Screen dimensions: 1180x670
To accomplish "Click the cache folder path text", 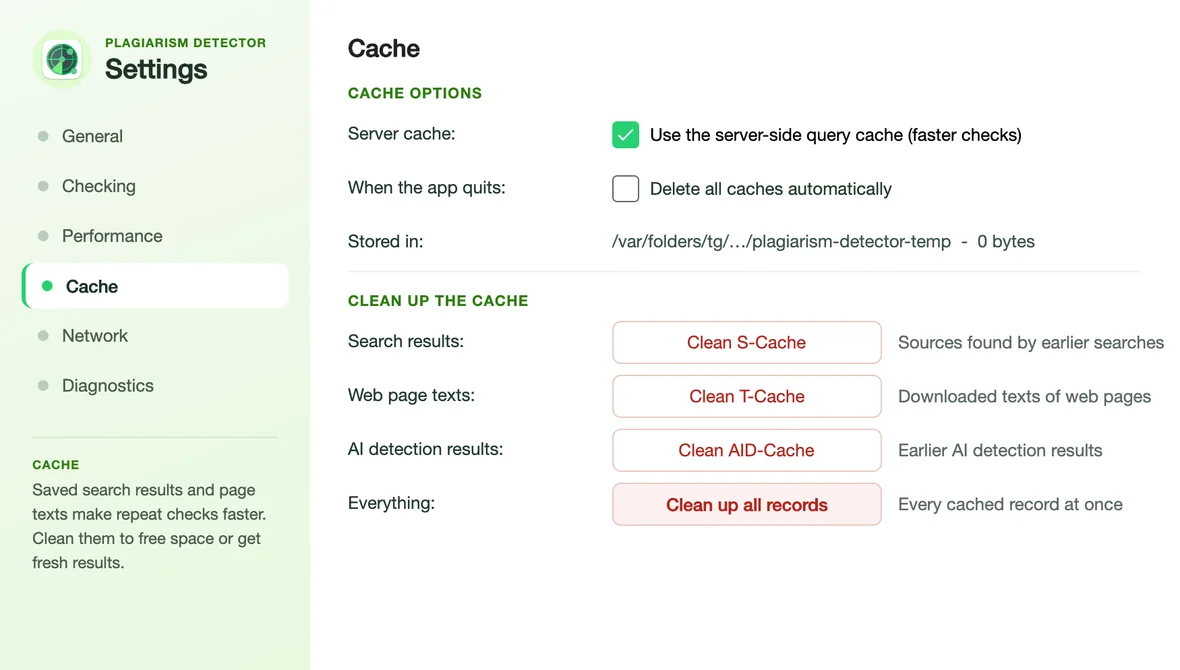I will tap(781, 242).
